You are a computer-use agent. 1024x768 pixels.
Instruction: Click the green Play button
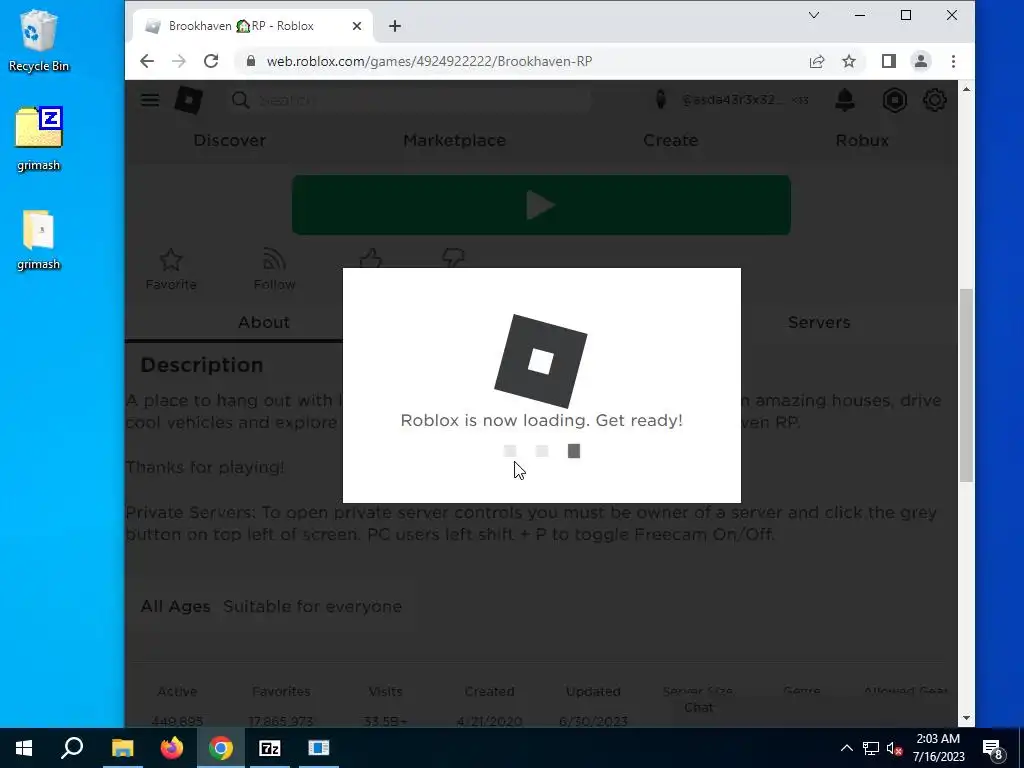541,205
